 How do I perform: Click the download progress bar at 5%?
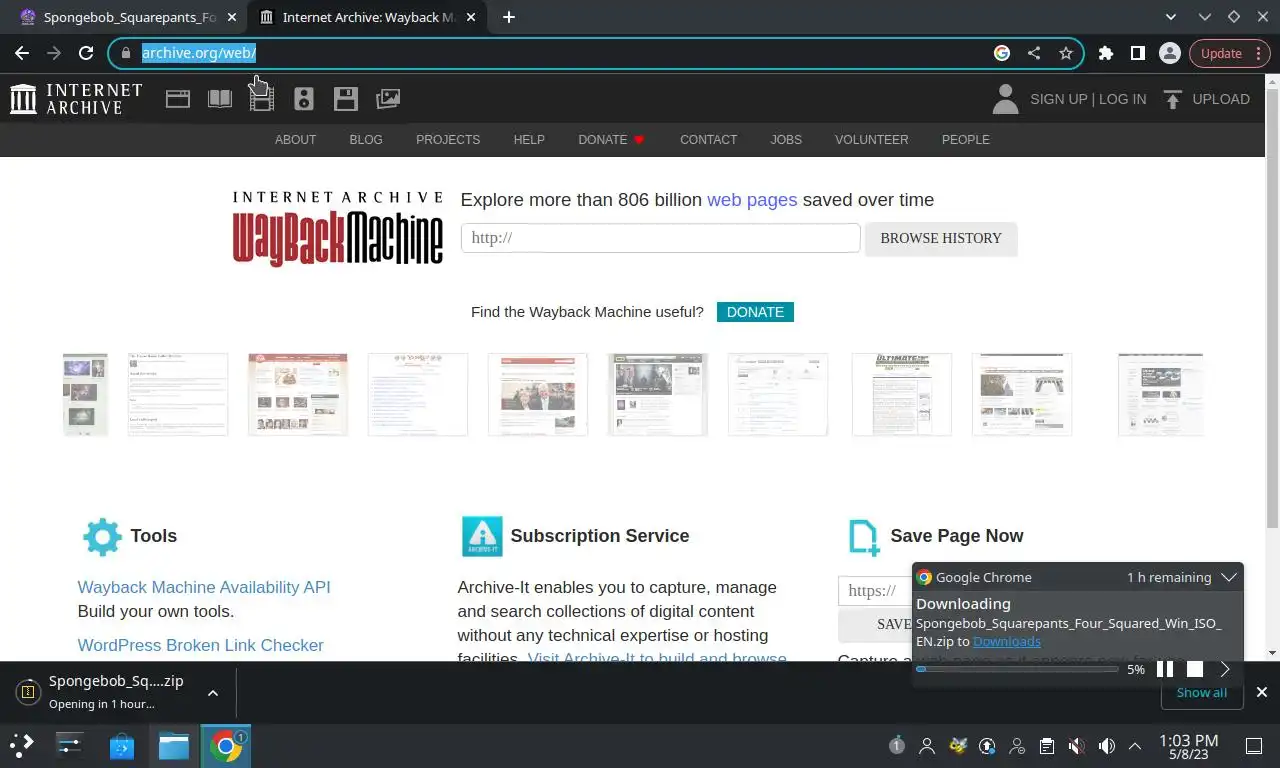pos(1017,669)
